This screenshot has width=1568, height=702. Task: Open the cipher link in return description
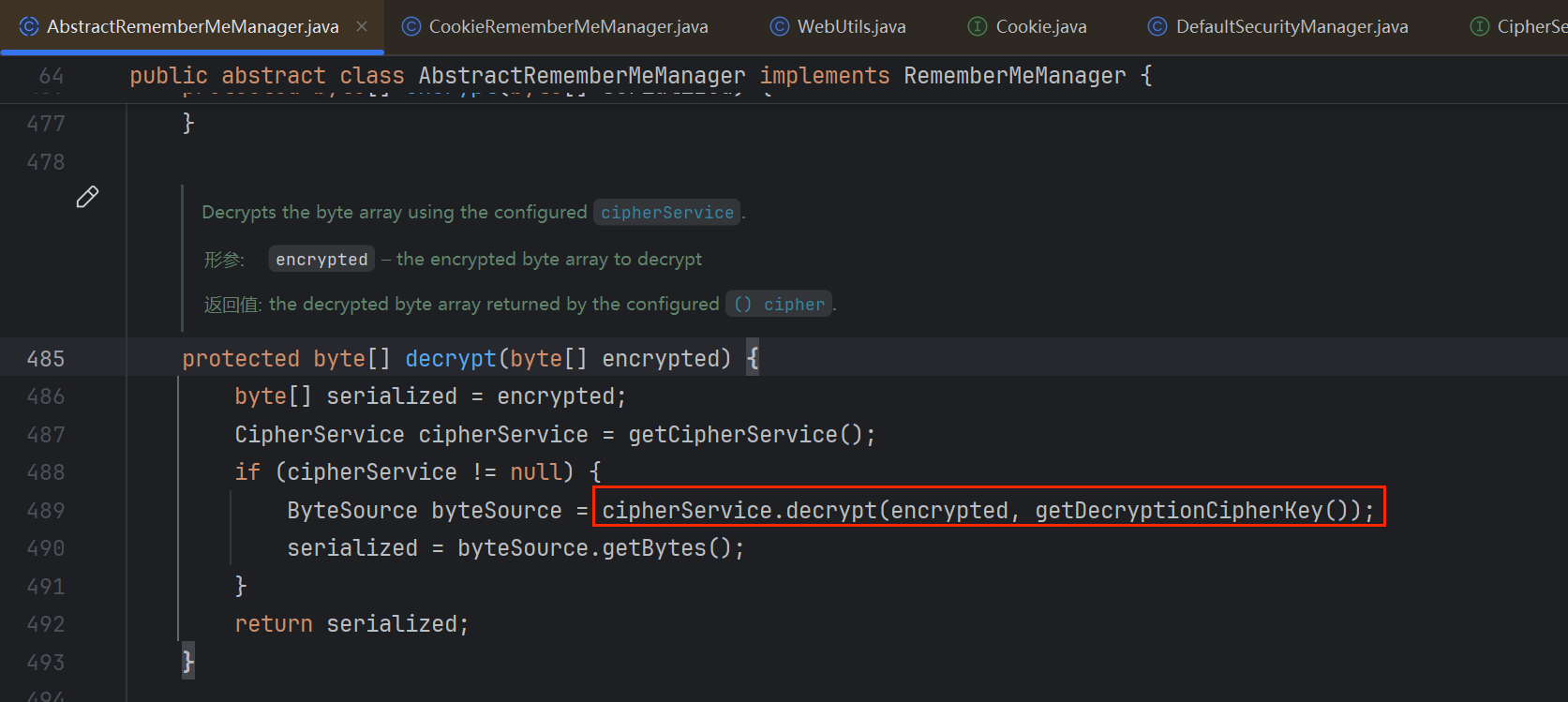point(793,305)
